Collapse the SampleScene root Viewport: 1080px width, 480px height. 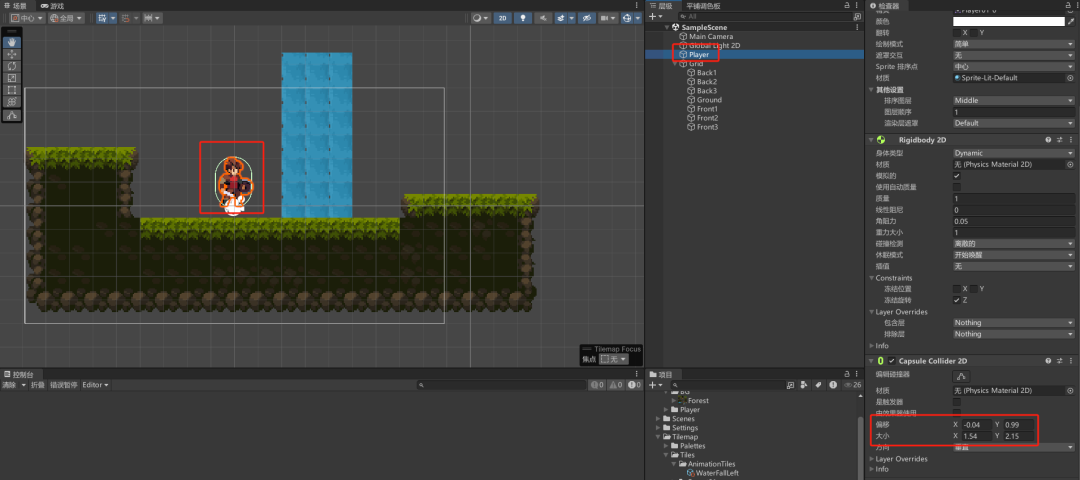(667, 28)
